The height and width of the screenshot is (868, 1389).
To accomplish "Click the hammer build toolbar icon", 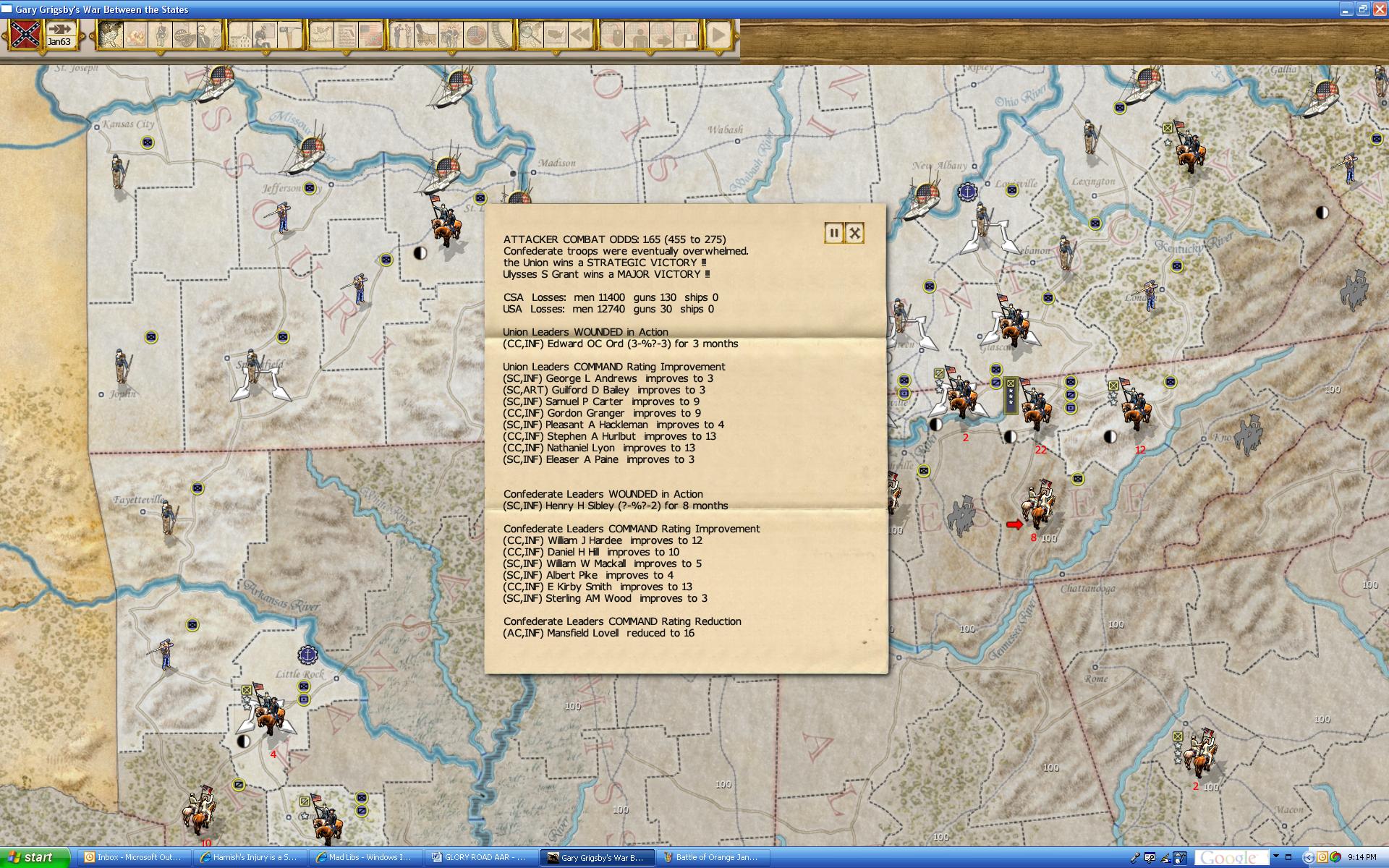I will click(x=289, y=34).
